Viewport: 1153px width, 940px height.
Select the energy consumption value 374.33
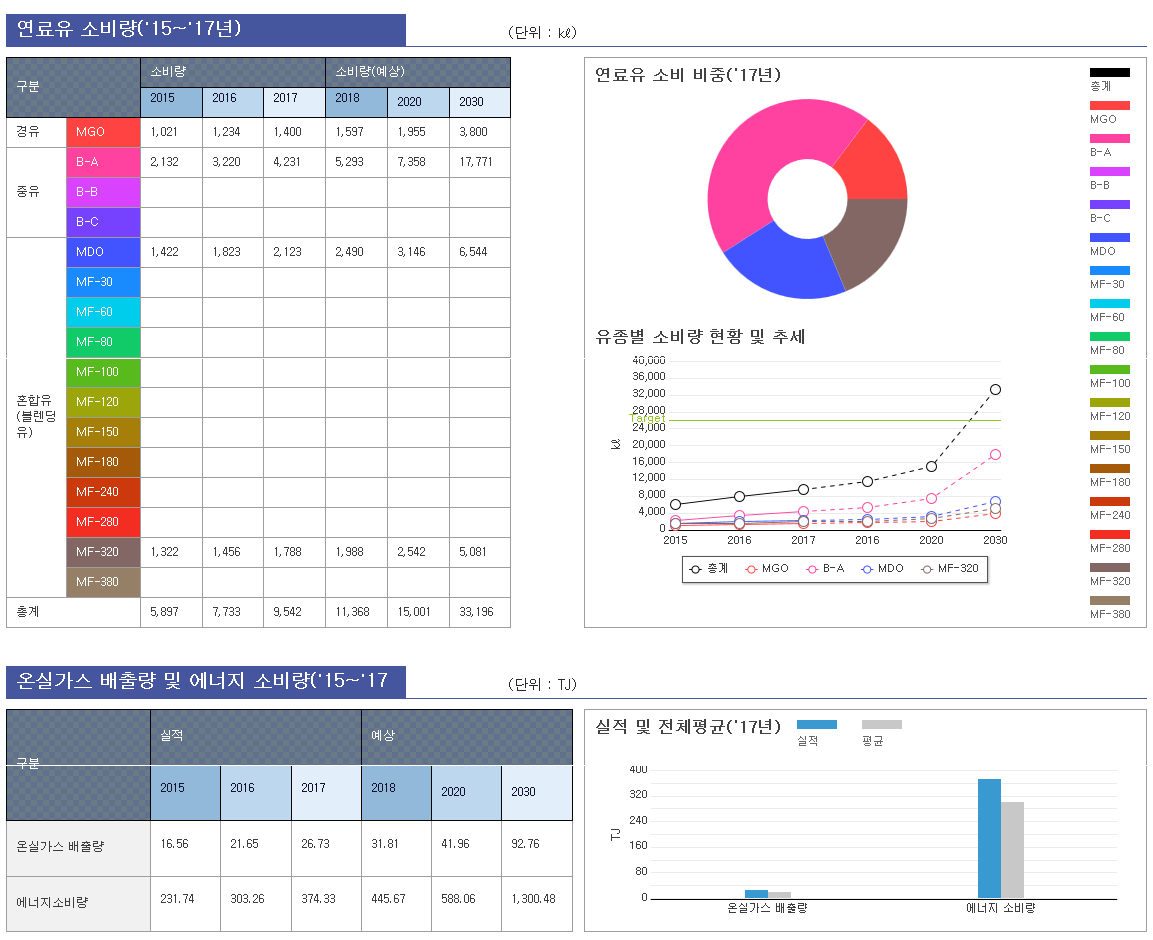[x=318, y=900]
